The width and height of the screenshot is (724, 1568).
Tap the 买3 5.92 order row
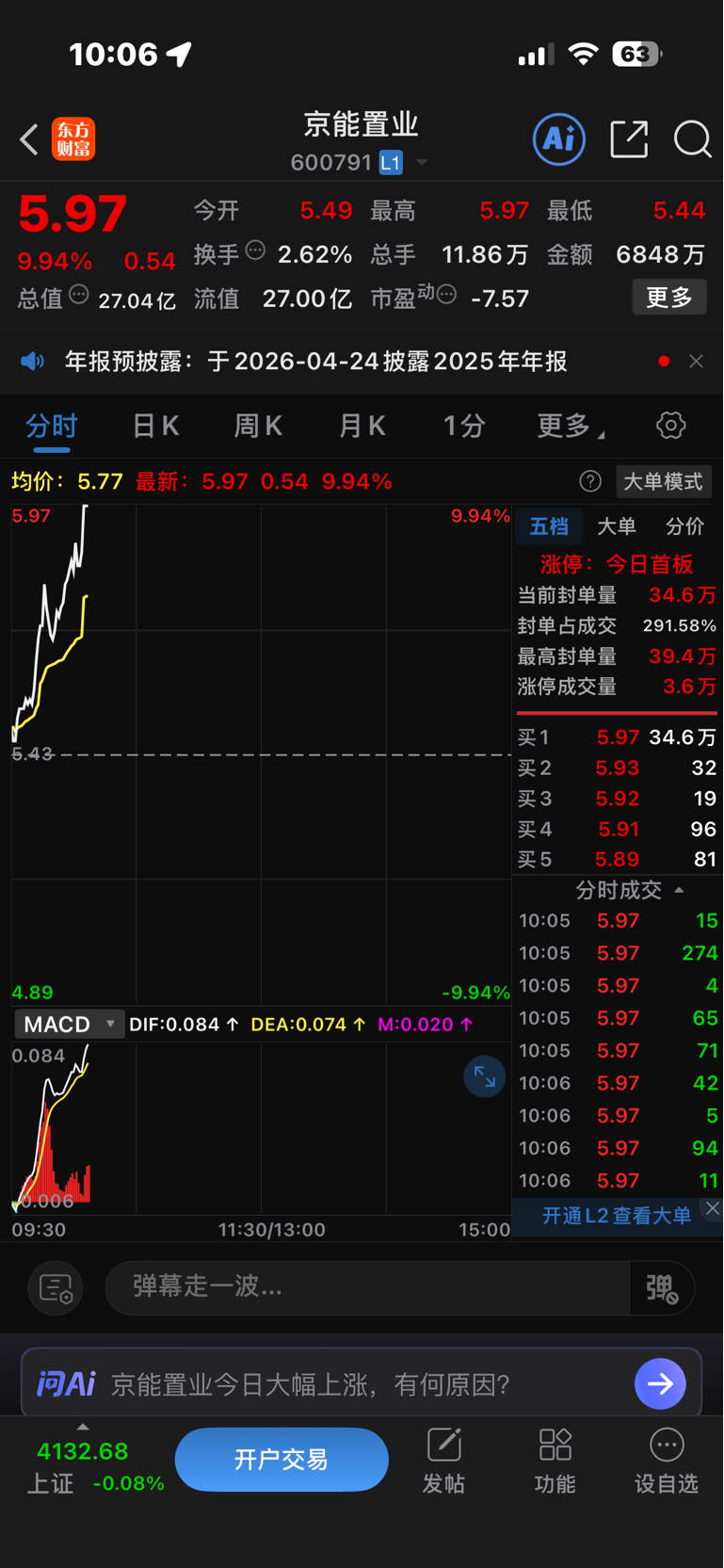pos(618,799)
